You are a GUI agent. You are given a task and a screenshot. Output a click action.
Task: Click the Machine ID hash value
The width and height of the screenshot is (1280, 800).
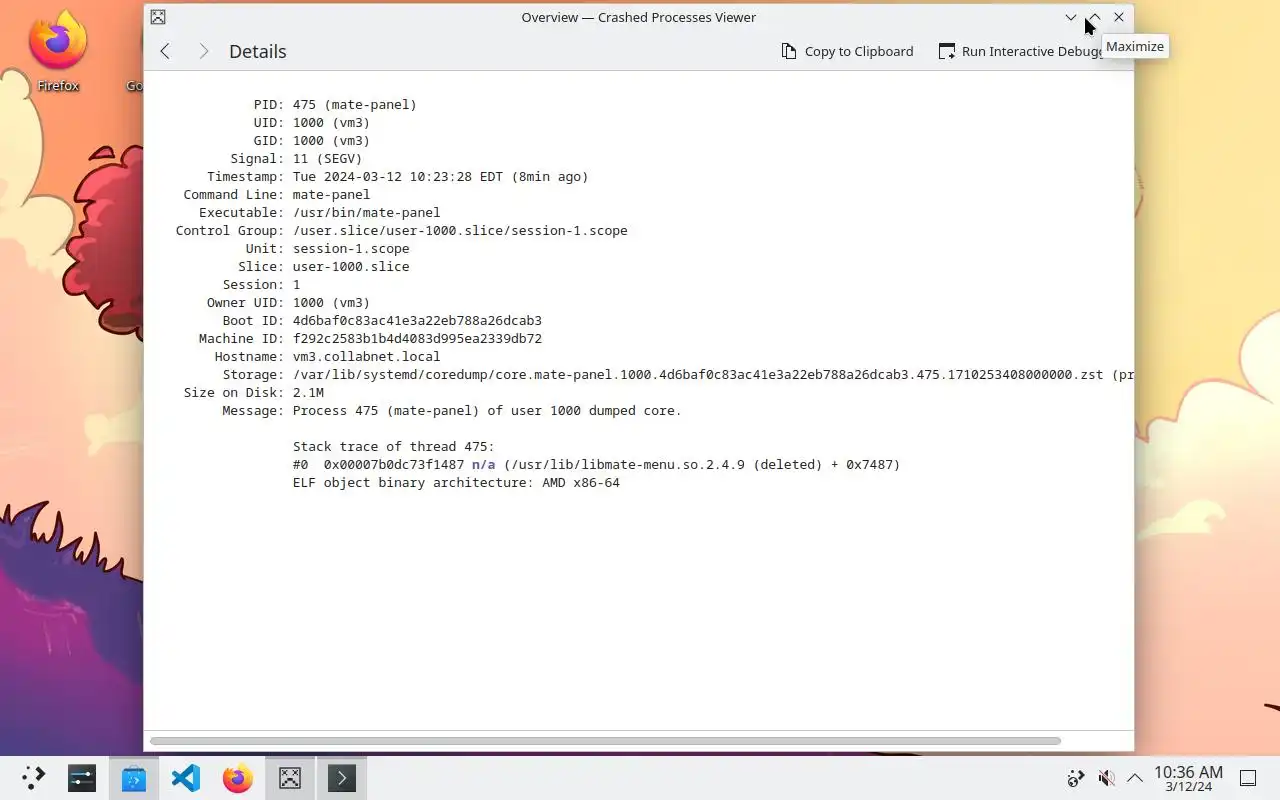coord(417,338)
